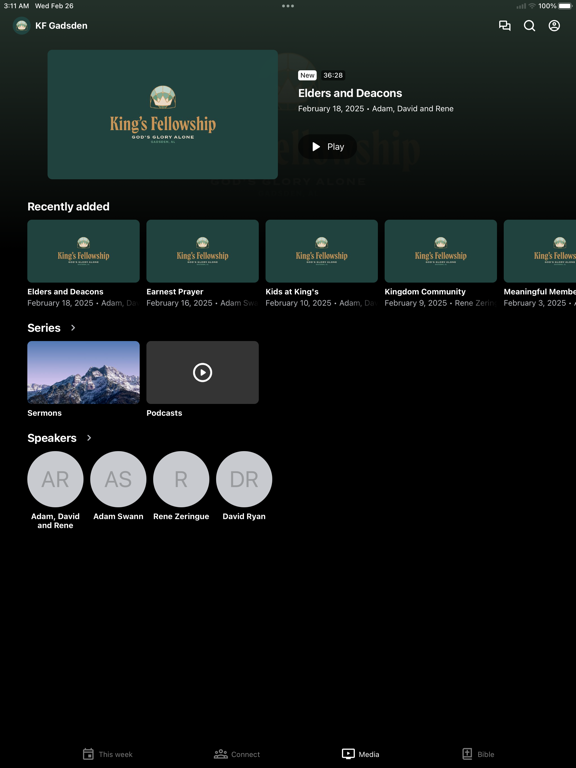Tap the KF Gadsden church logo
Viewport: 576px width, 768px height.
point(22,25)
